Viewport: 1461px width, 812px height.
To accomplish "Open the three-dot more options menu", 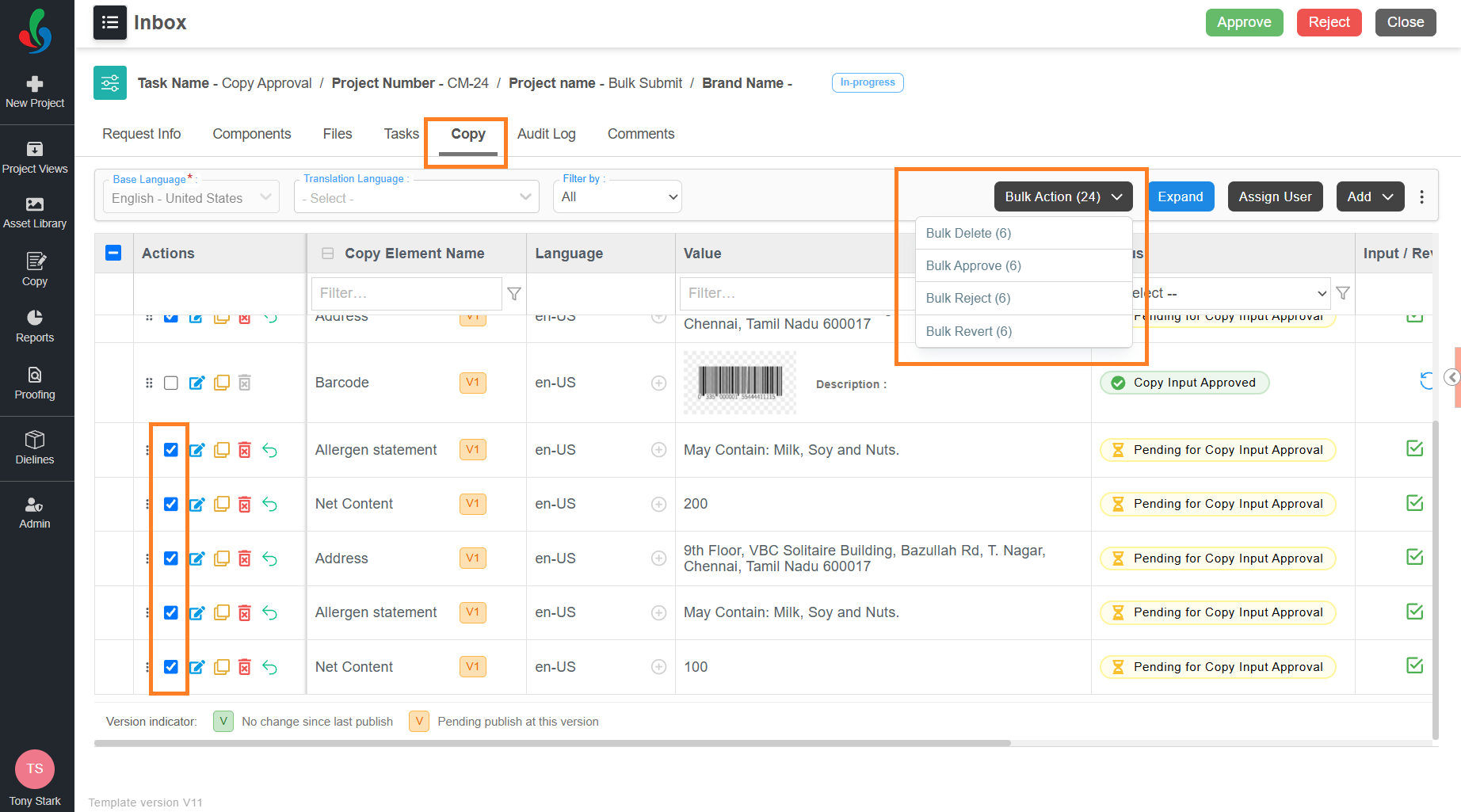I will (1422, 196).
